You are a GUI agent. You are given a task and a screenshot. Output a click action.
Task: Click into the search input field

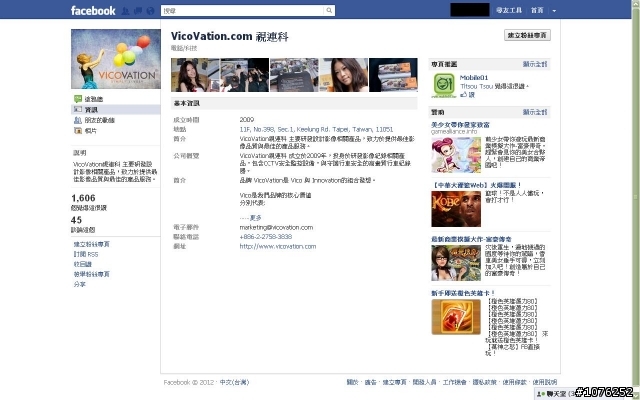[242, 11]
